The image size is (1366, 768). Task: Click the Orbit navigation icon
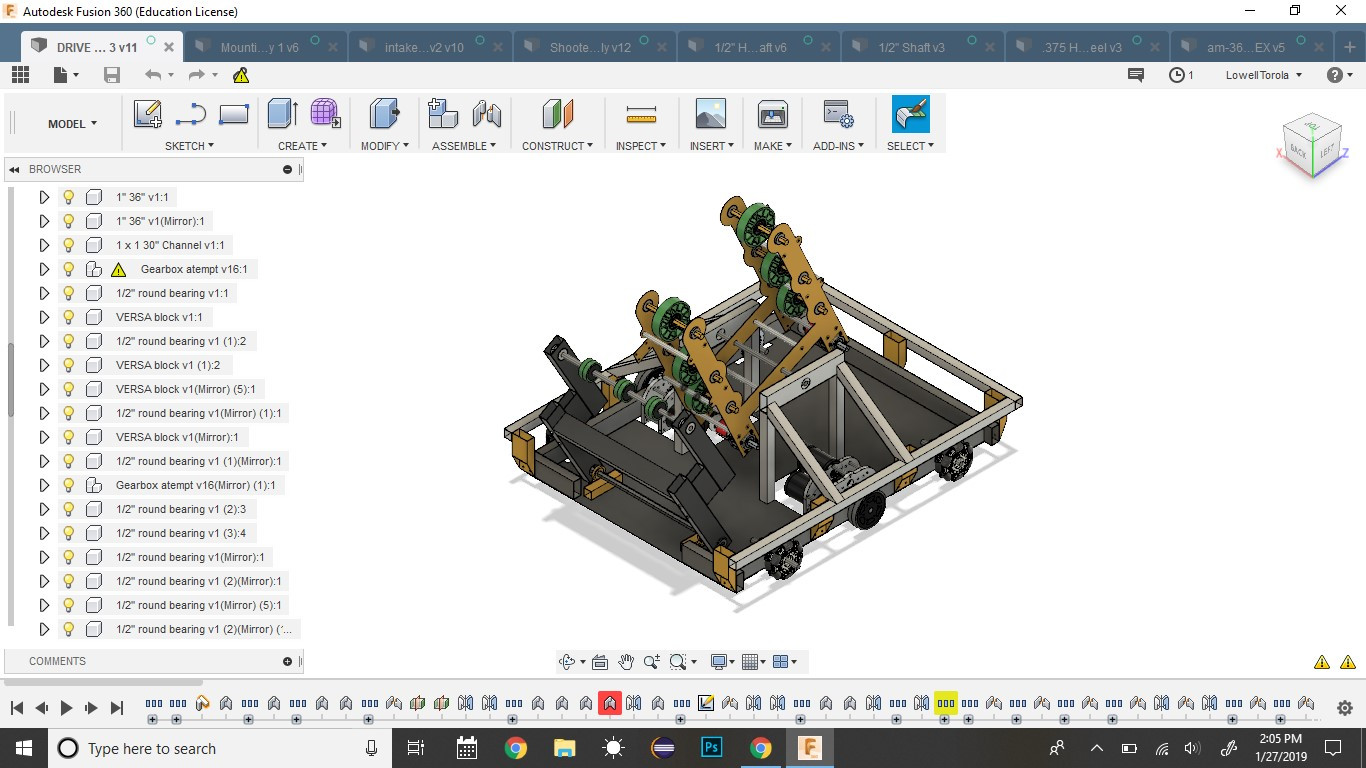567,662
